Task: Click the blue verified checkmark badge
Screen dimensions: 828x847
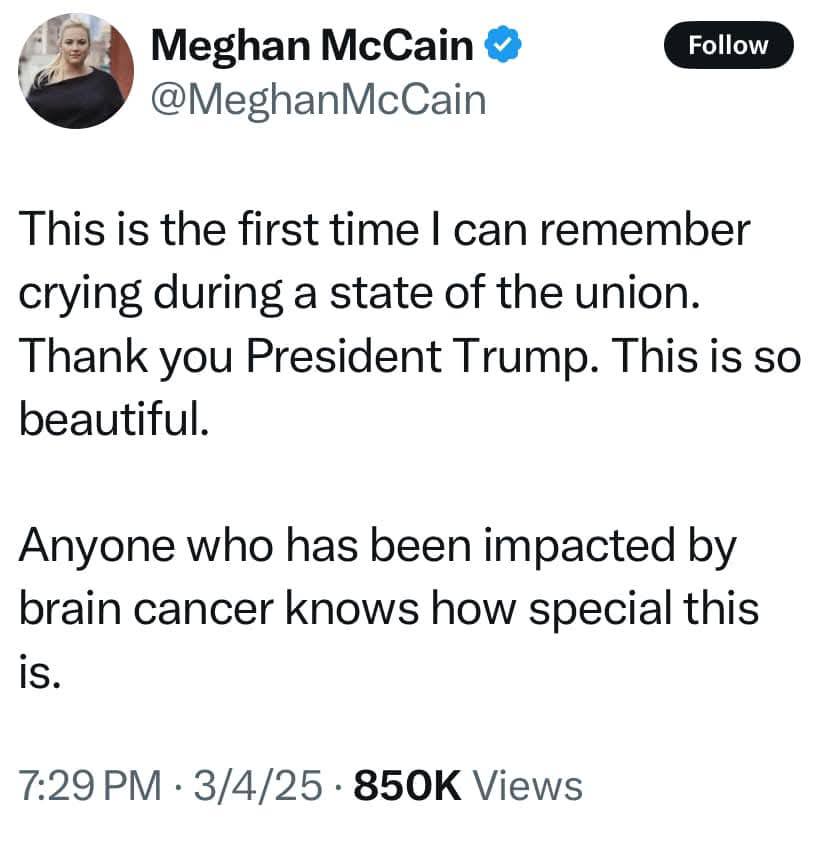Action: tap(502, 45)
